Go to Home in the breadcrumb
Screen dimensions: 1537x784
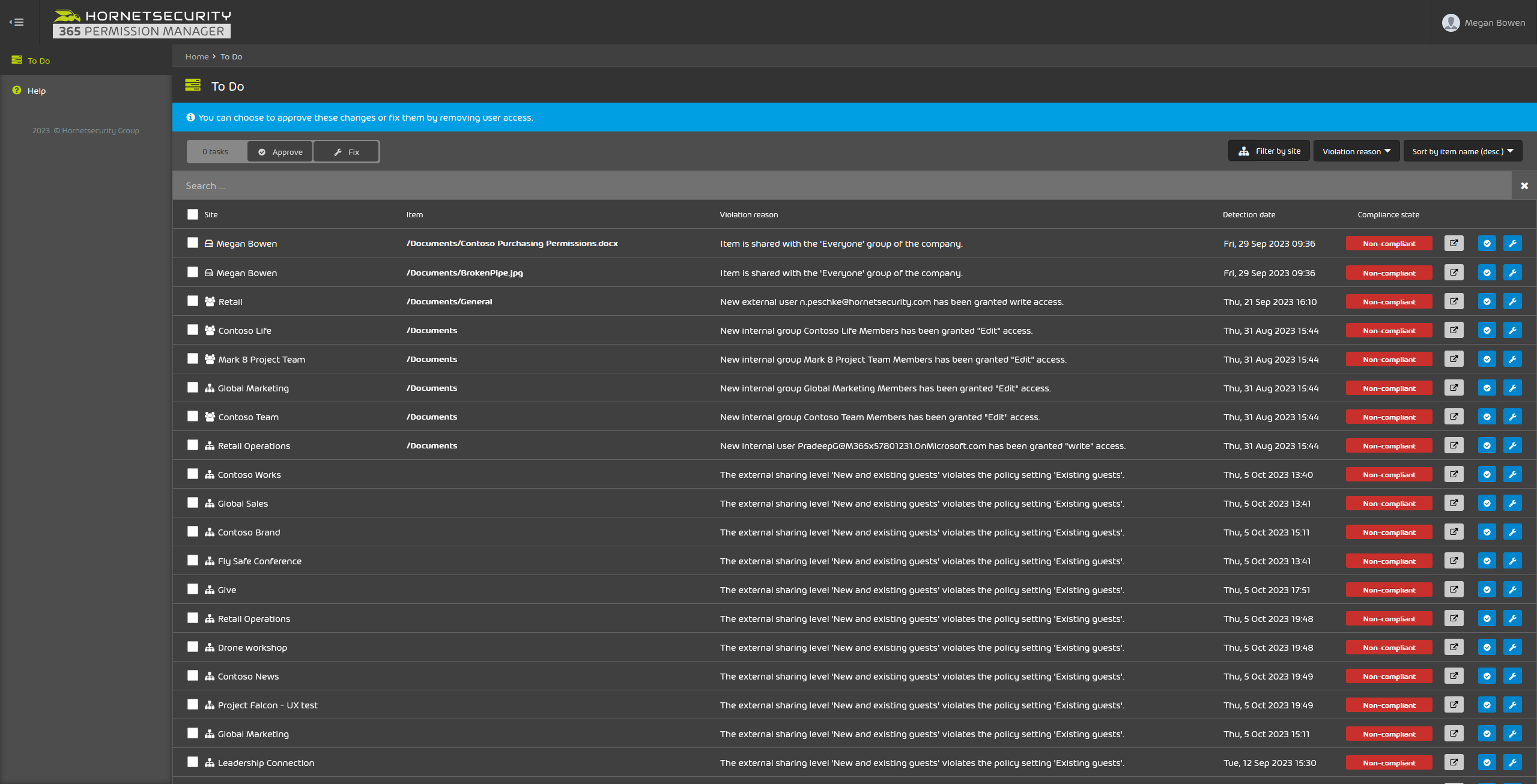(197, 56)
